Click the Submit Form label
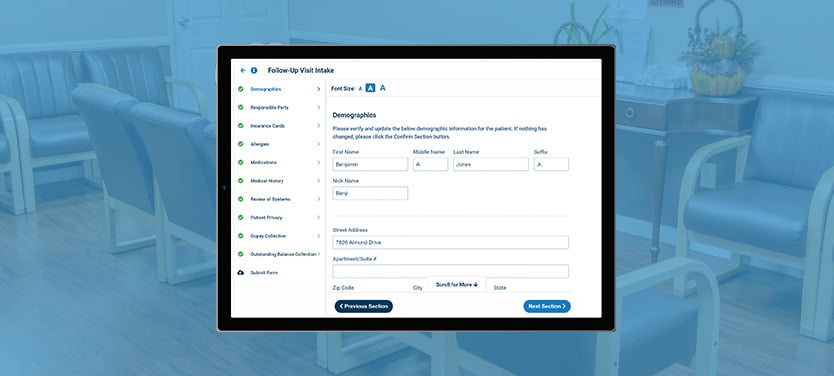The image size is (834, 376). click(264, 272)
